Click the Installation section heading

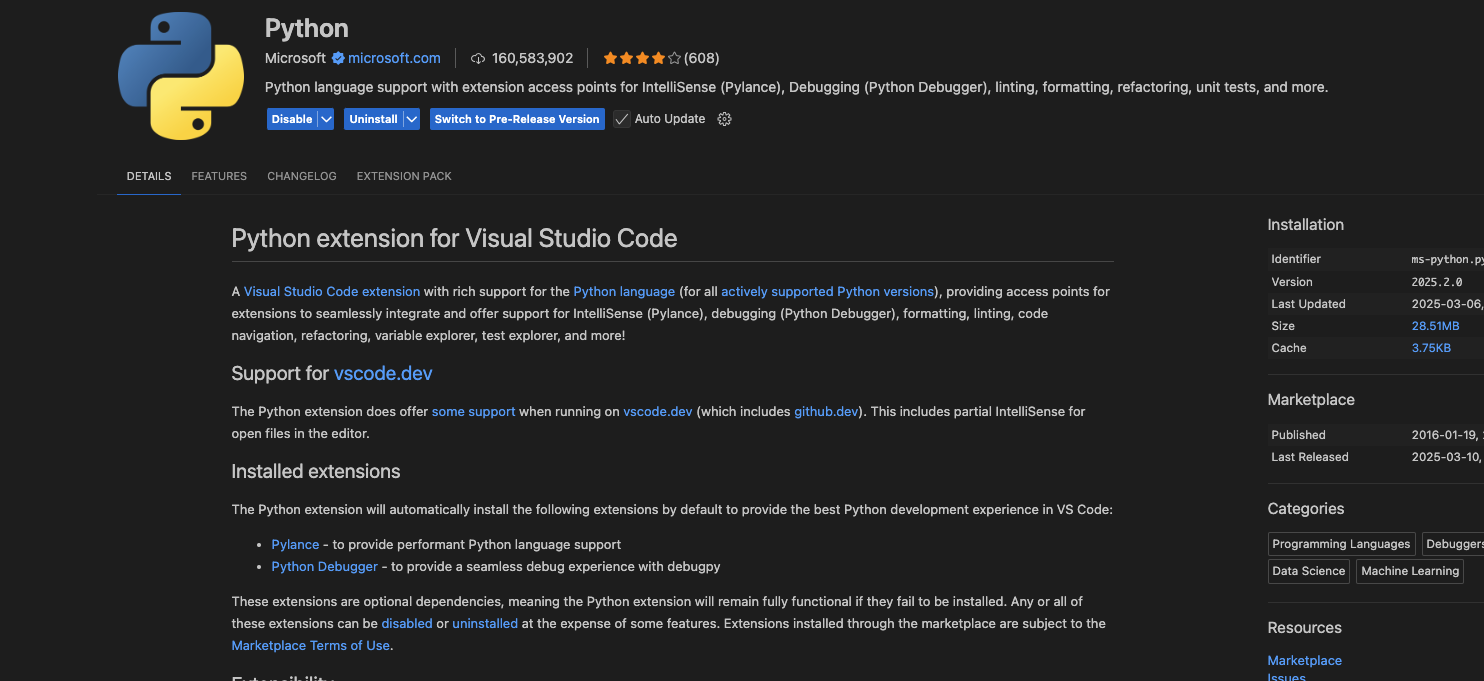pyautogui.click(x=1305, y=225)
